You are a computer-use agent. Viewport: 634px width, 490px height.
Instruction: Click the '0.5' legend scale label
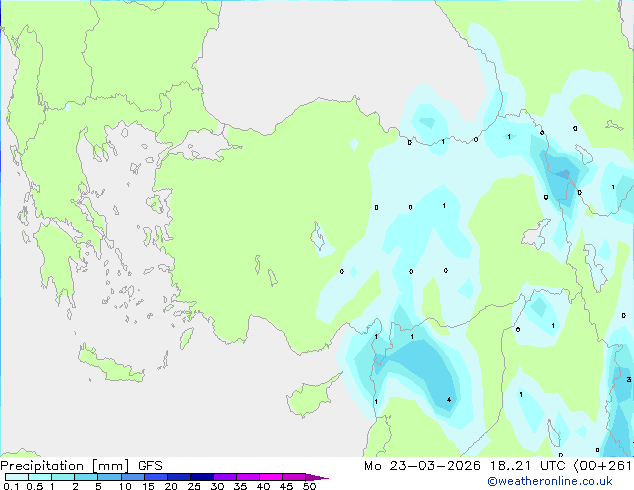coord(35,486)
